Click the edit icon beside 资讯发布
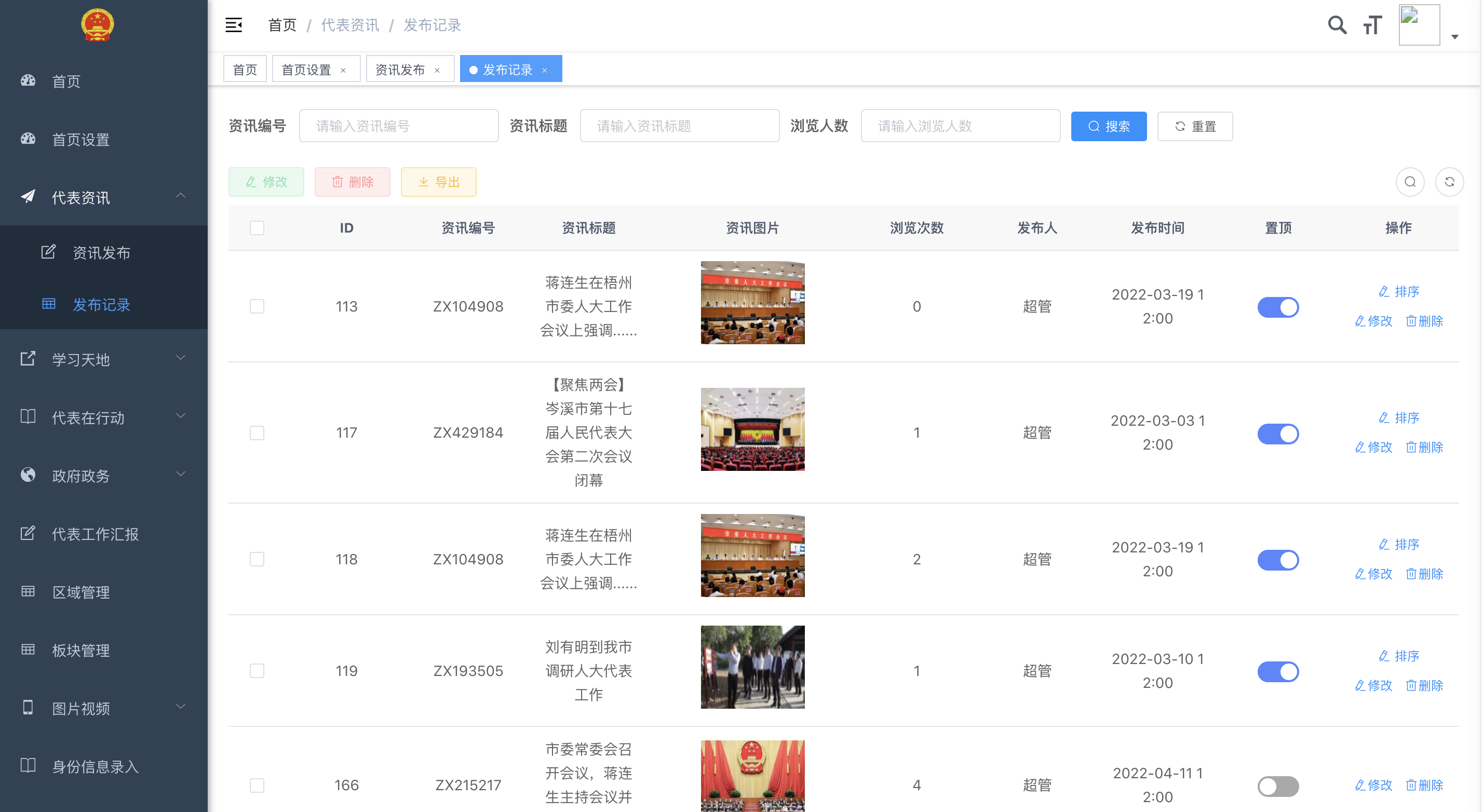This screenshot has width=1483, height=812. point(48,251)
